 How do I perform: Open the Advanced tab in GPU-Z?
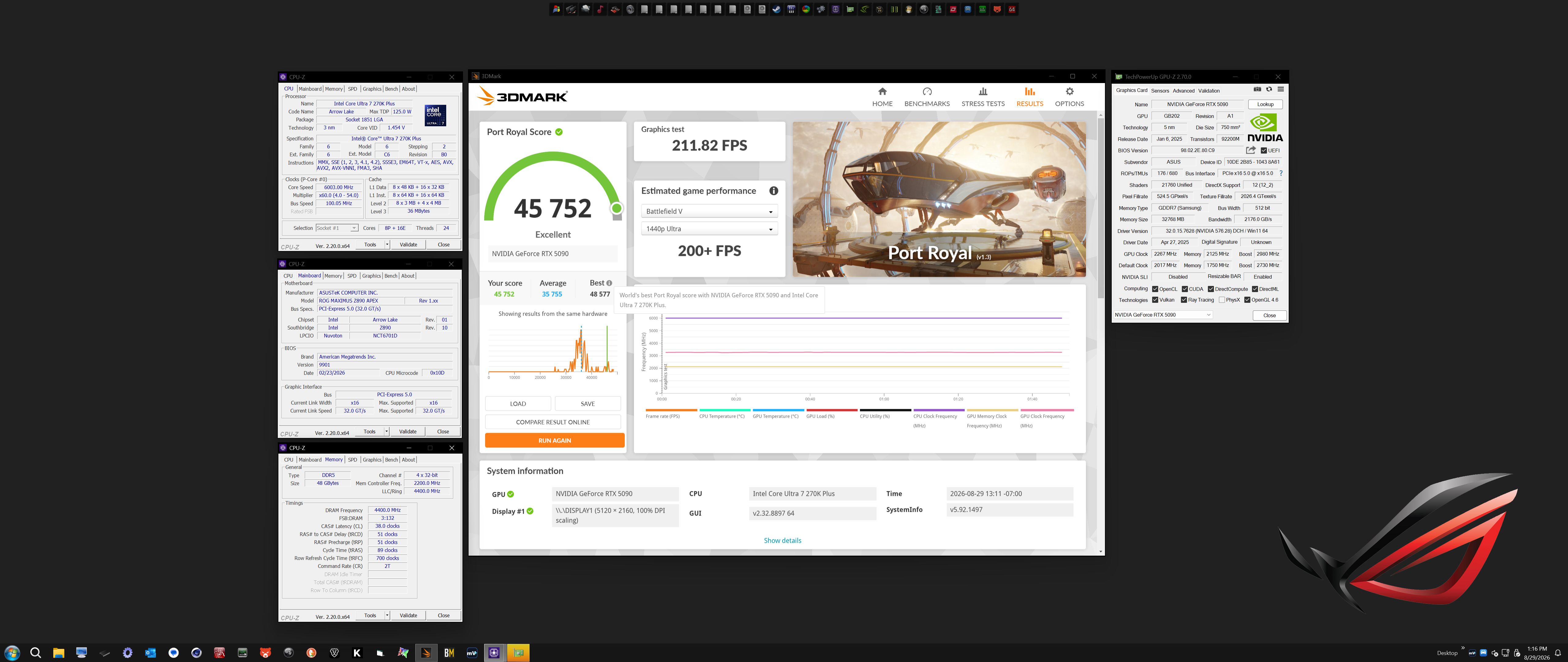[1183, 91]
